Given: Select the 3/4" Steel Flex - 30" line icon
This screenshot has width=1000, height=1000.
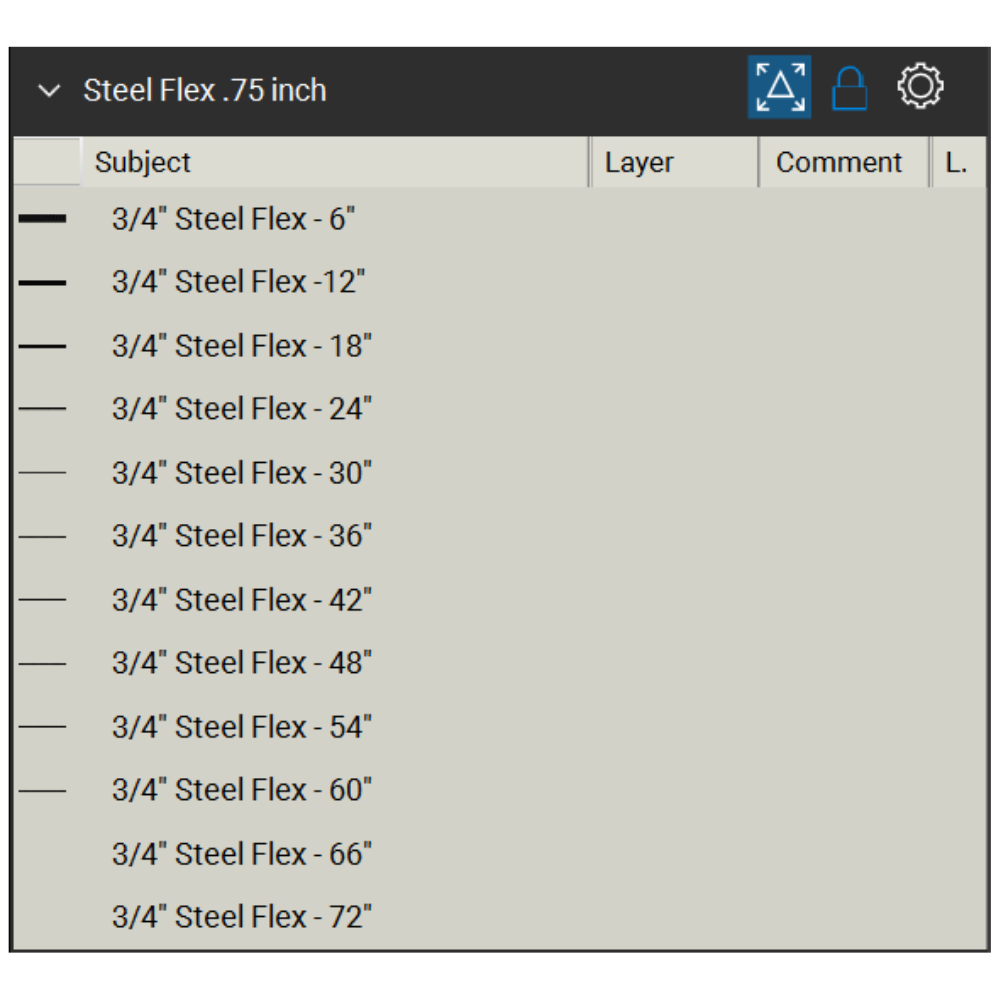Looking at the screenshot, I should pyautogui.click(x=42, y=473).
